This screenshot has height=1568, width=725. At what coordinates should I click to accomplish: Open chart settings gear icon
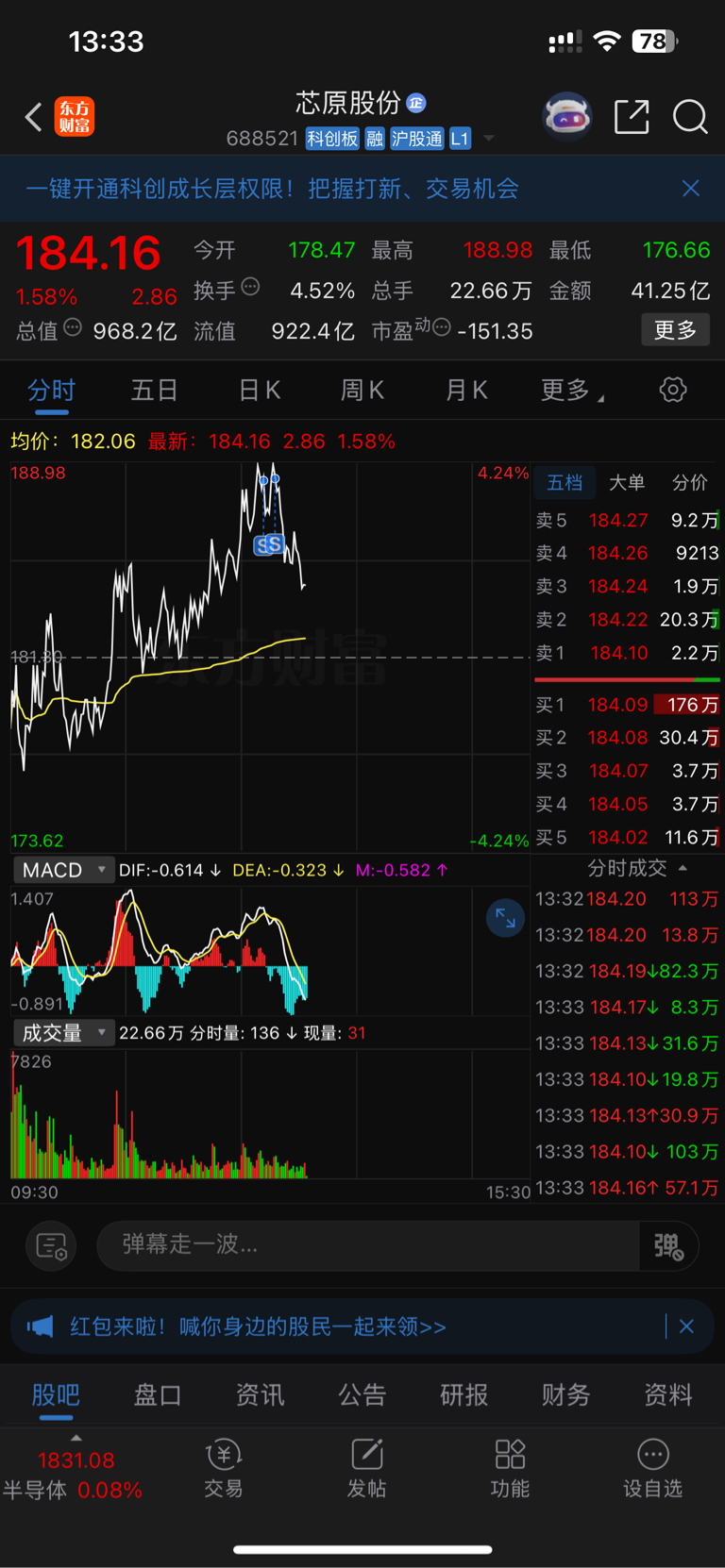(673, 390)
